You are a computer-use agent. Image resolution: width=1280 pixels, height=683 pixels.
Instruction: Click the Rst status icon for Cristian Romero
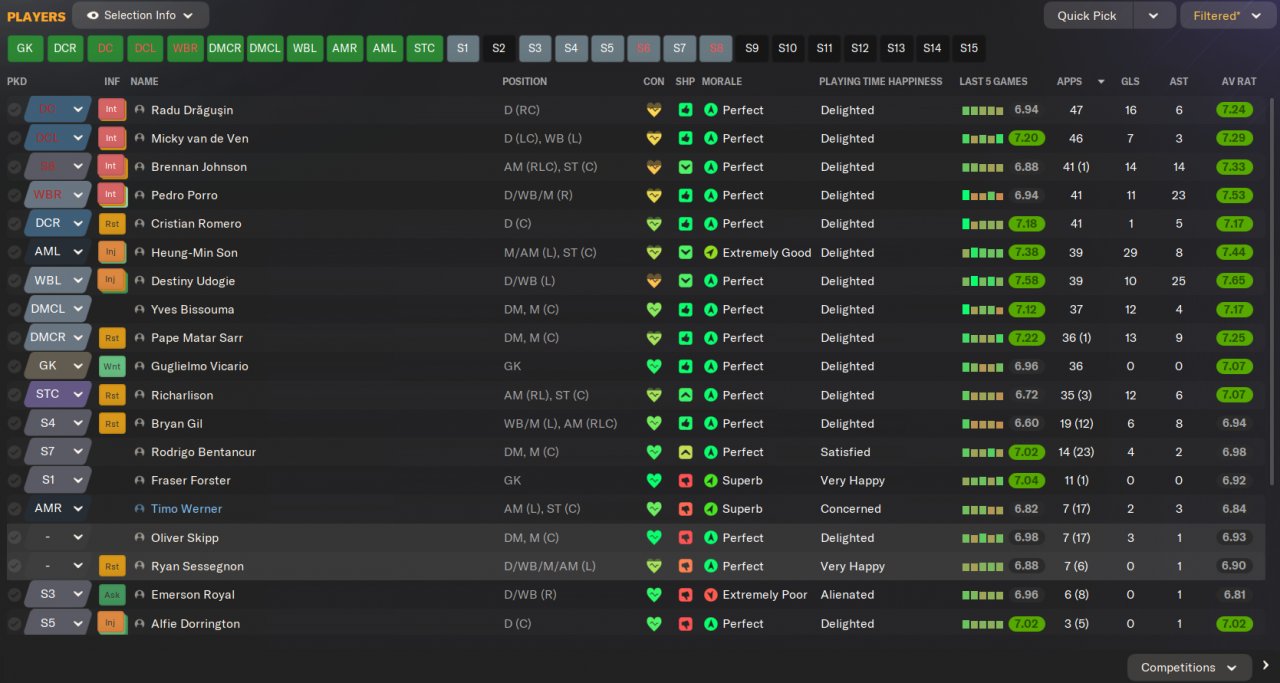pos(112,223)
